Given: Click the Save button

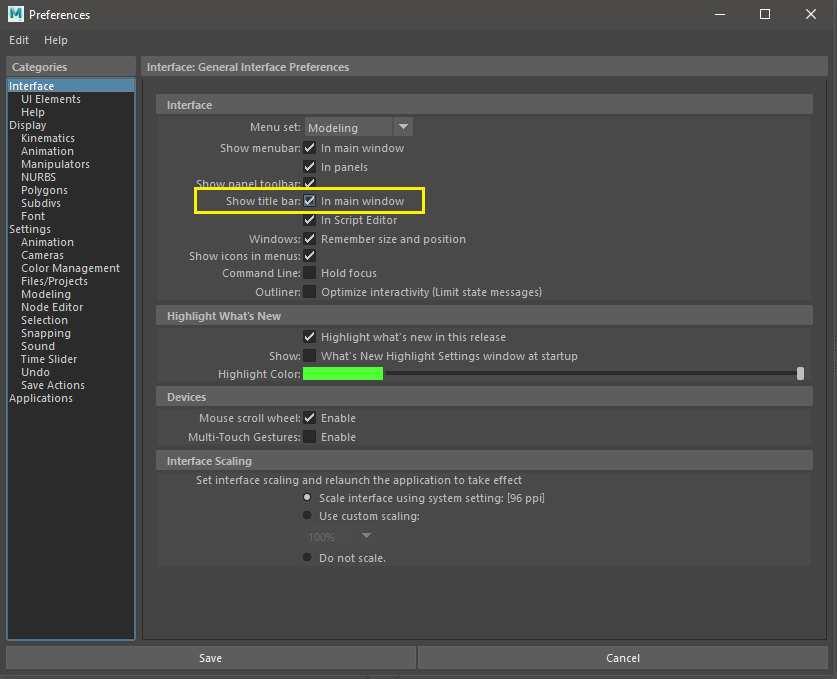Looking at the screenshot, I should 210,657.
